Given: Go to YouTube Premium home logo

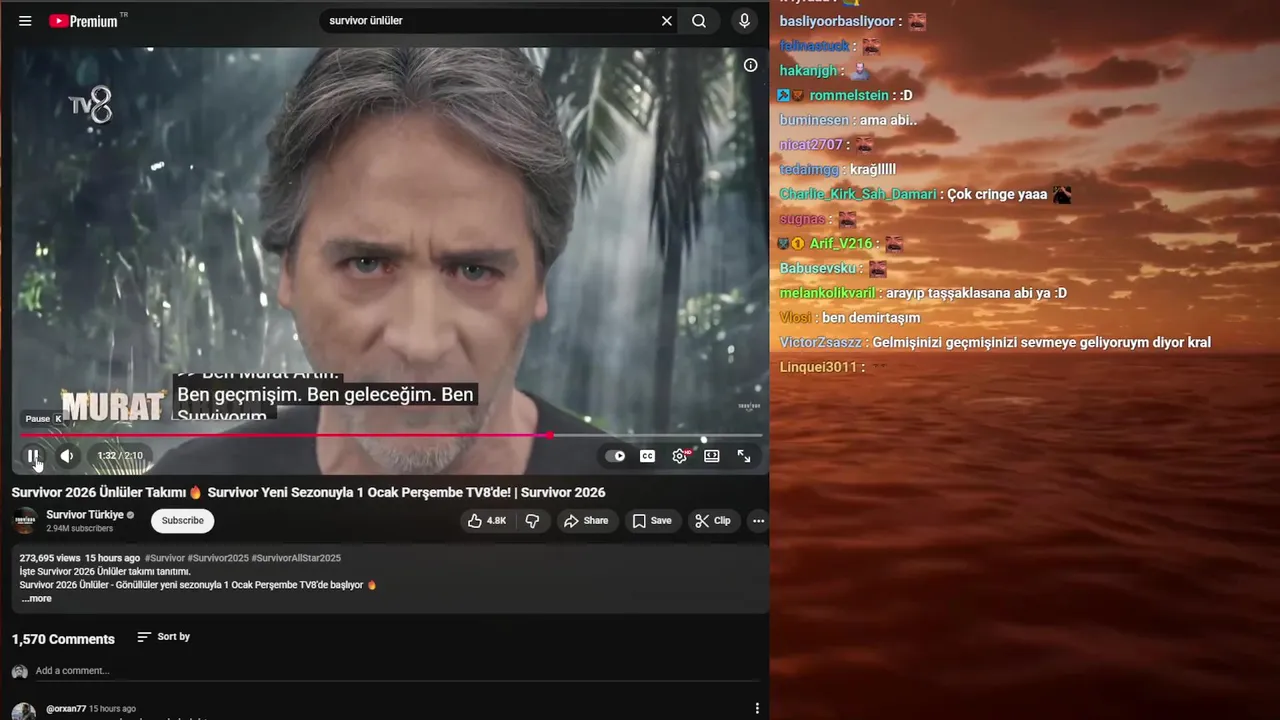Looking at the screenshot, I should tap(86, 21).
